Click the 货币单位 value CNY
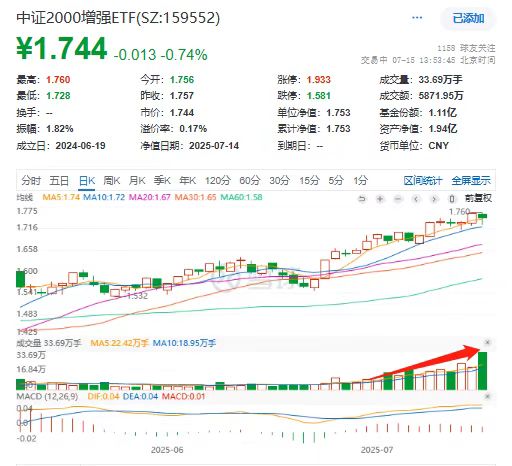The width and height of the screenshot is (512, 466). tap(438, 146)
